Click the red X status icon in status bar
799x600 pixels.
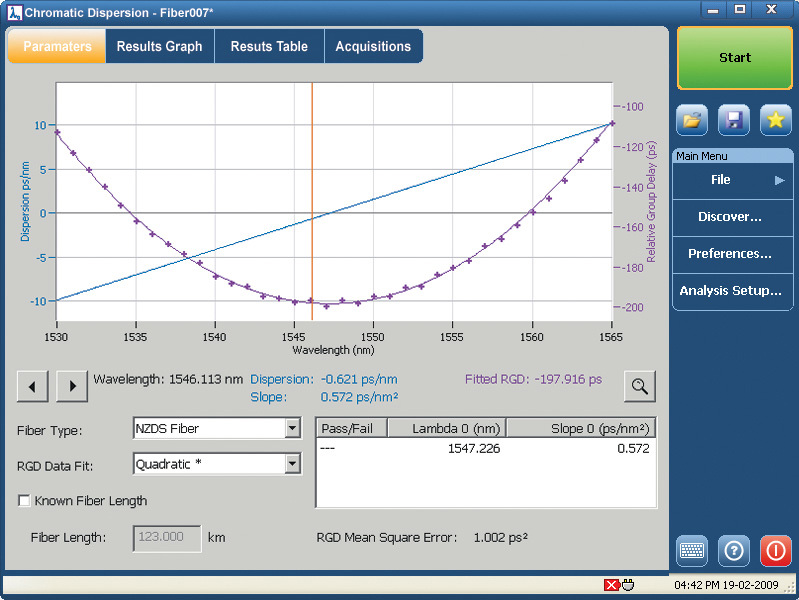pos(611,585)
